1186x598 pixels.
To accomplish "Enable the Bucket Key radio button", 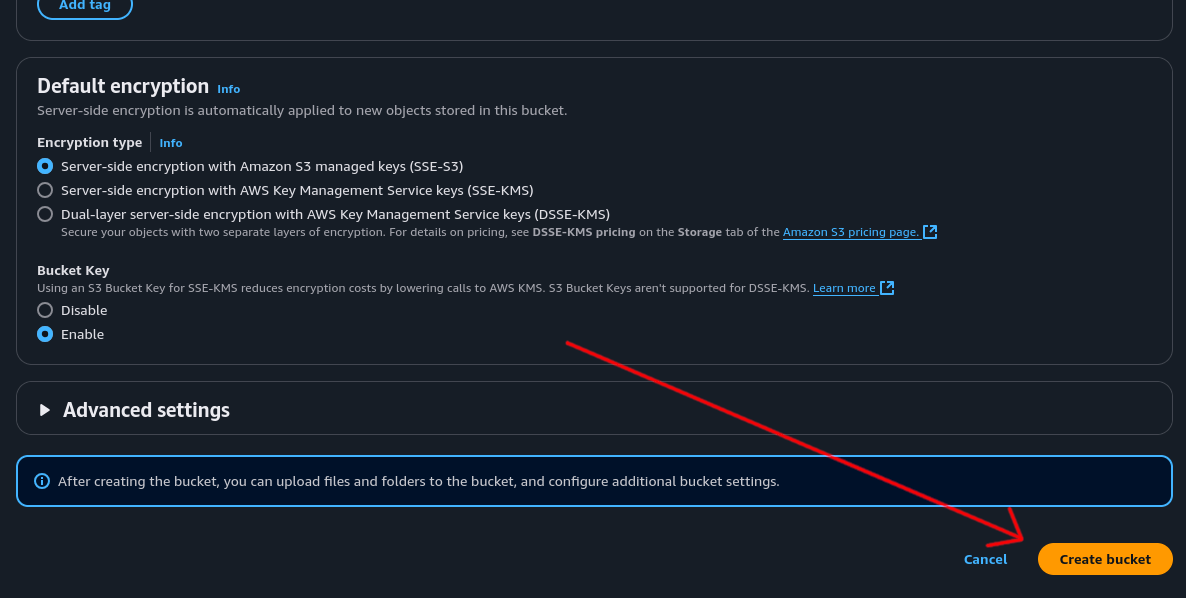I will [x=45, y=334].
